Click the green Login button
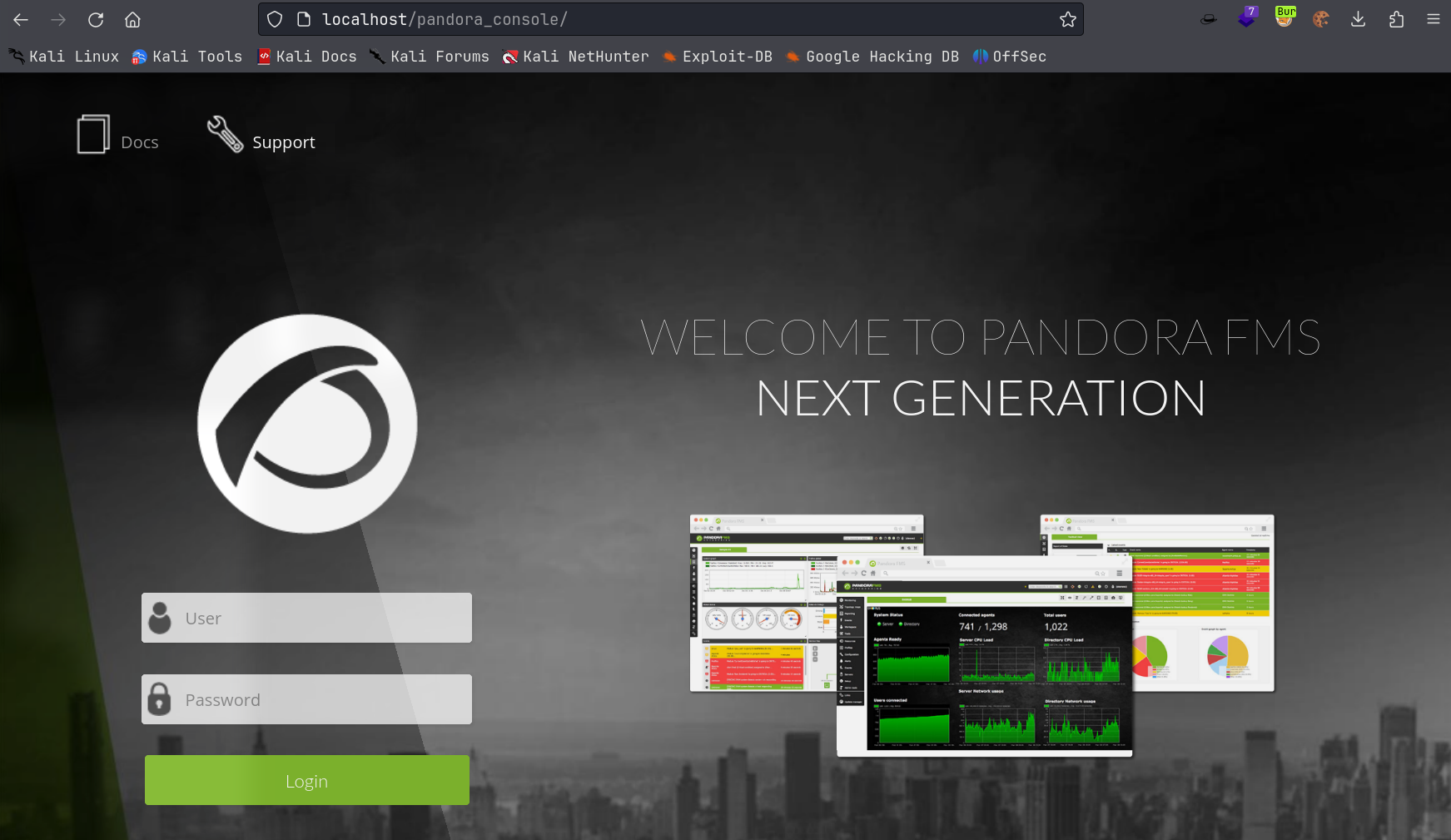 (307, 780)
